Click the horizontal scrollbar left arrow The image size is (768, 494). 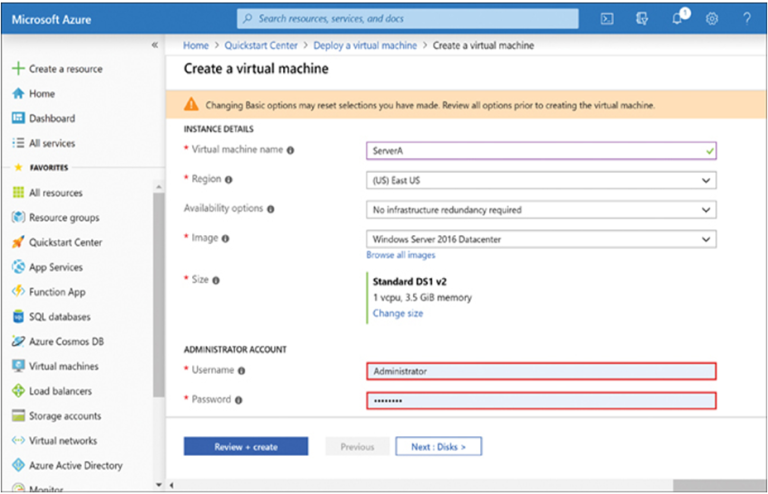(x=171, y=485)
